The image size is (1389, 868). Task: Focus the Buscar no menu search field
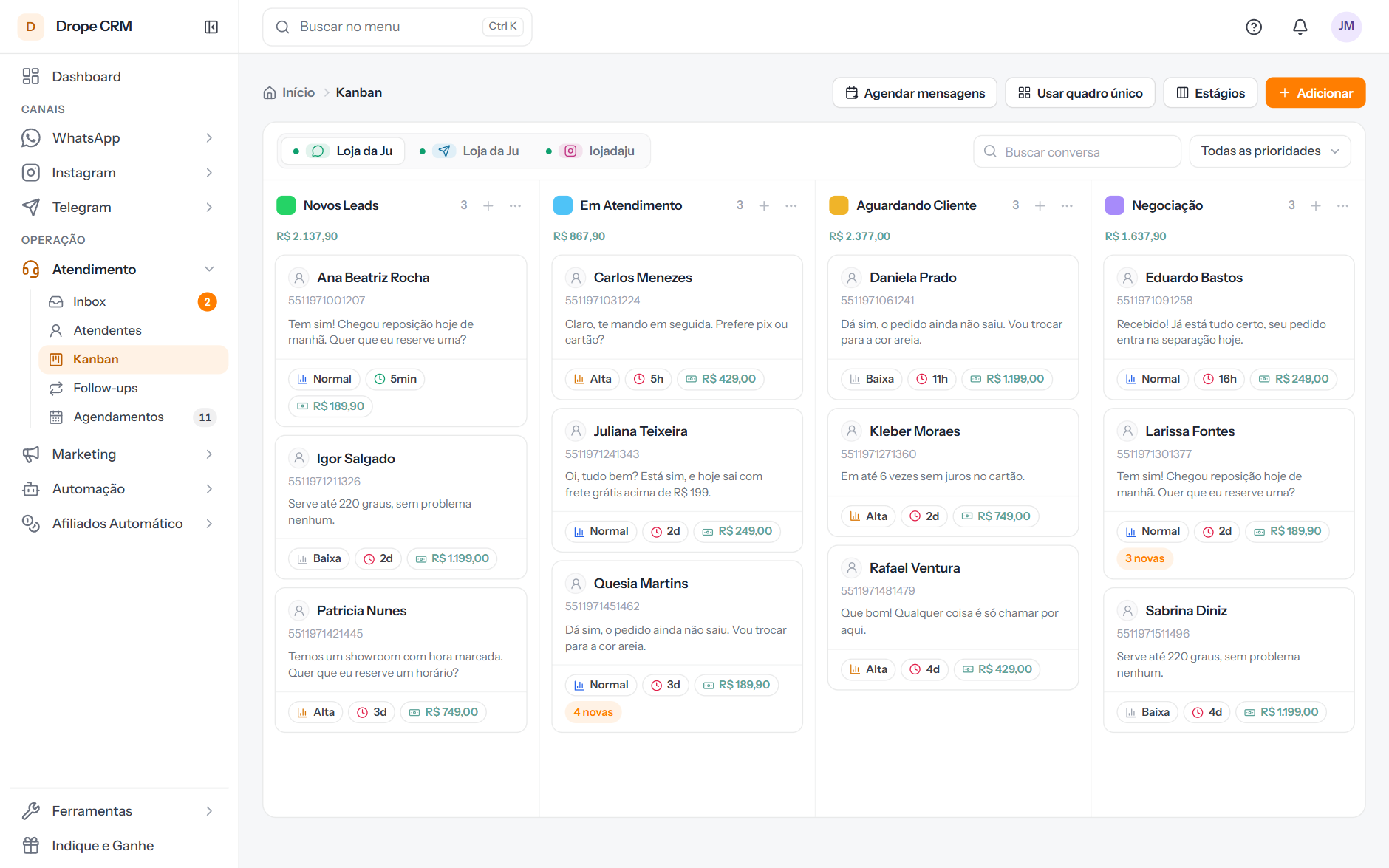click(x=397, y=27)
